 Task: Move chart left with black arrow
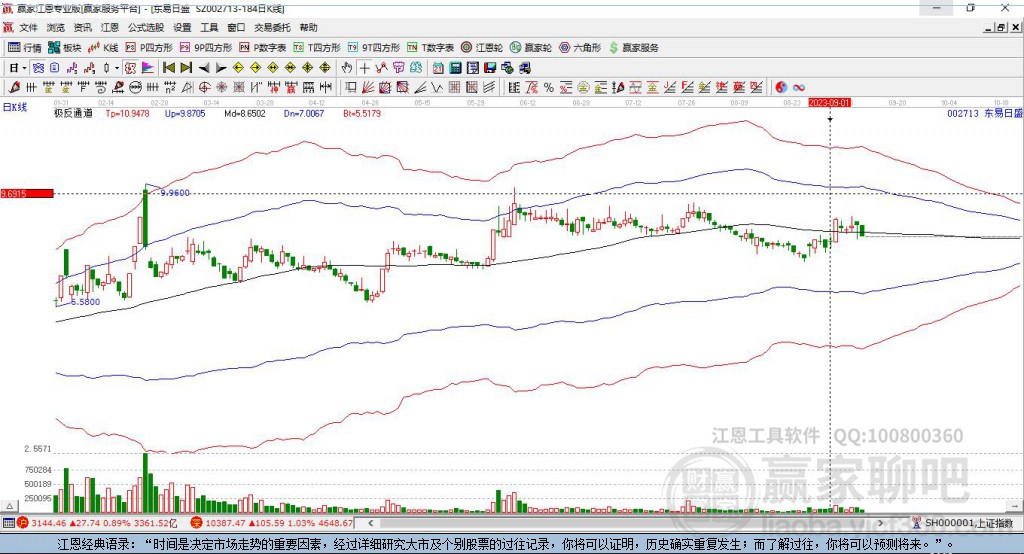point(204,68)
